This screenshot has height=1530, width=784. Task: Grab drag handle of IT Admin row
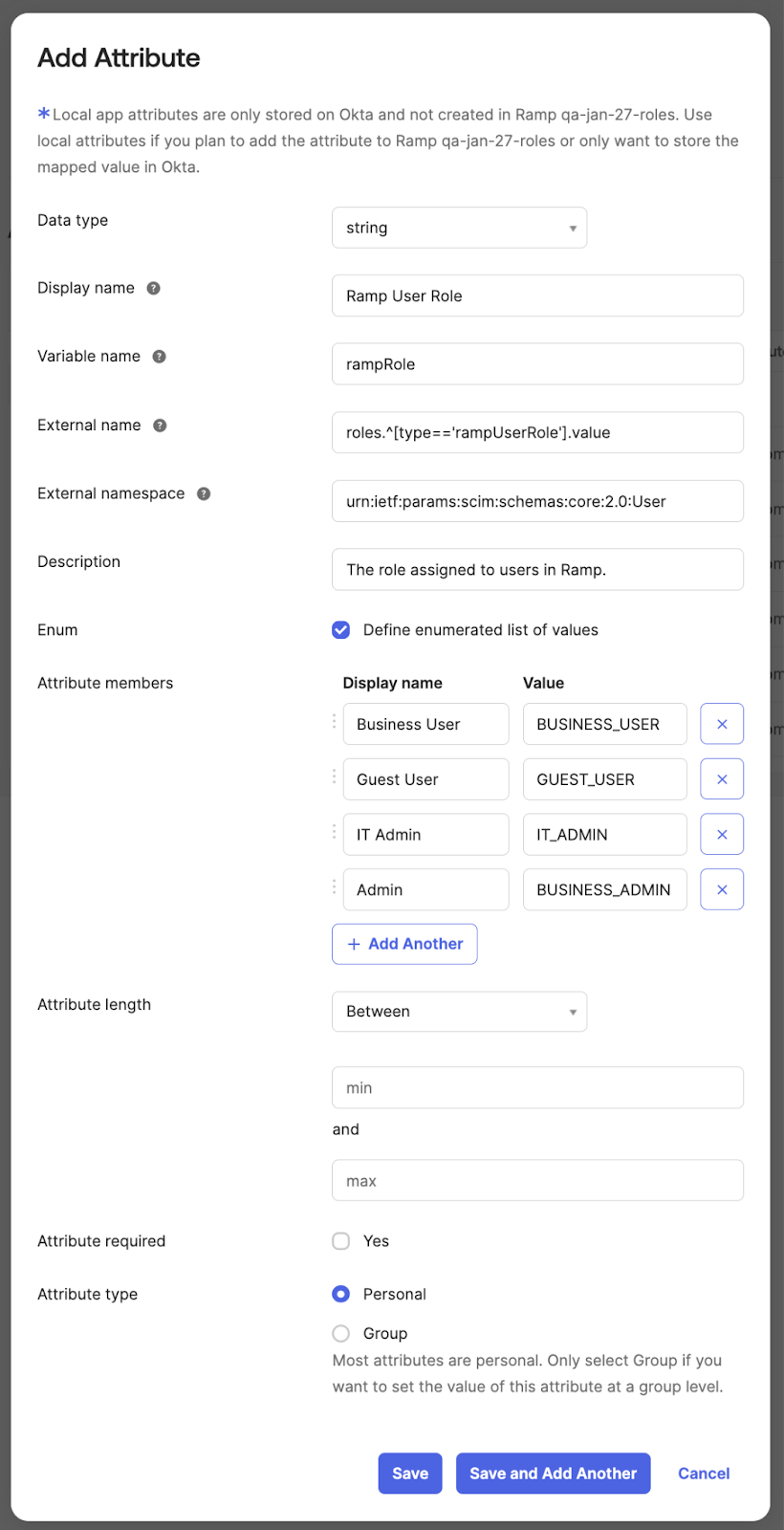point(334,832)
